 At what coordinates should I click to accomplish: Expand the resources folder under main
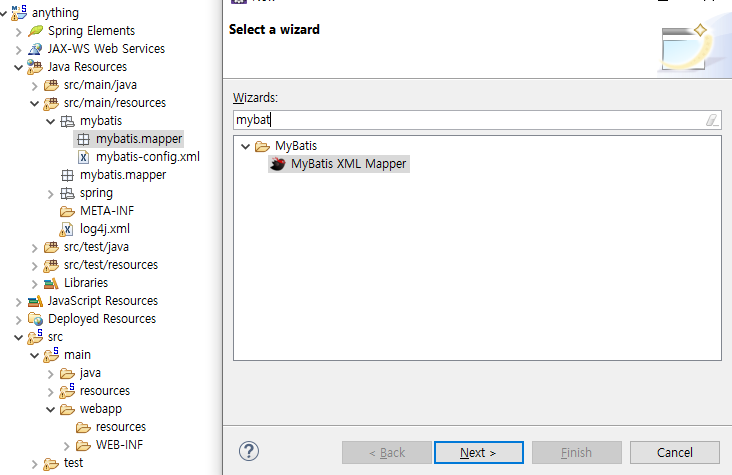tap(51, 392)
